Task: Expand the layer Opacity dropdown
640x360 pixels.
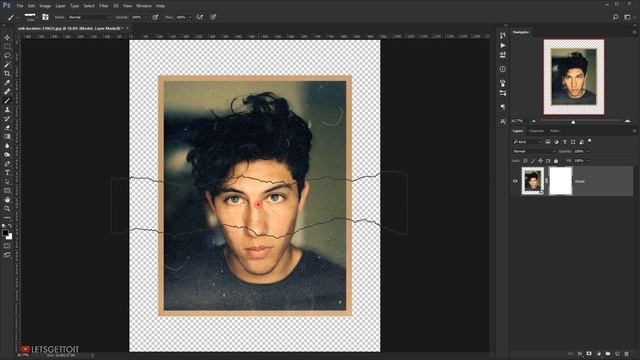Action: click(x=588, y=151)
